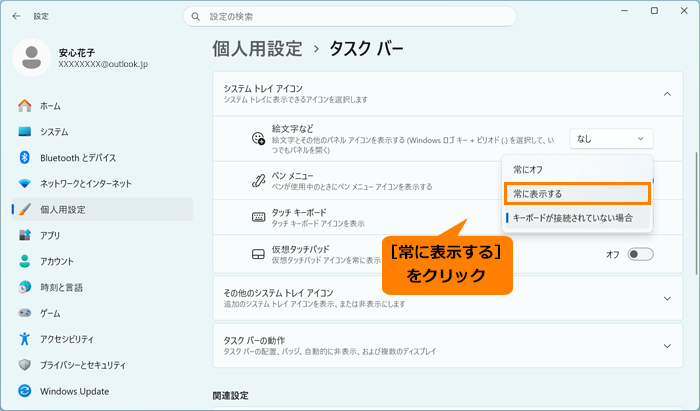Click the タスク バー breadcrumb title
This screenshot has height=411, width=700.
366,49
